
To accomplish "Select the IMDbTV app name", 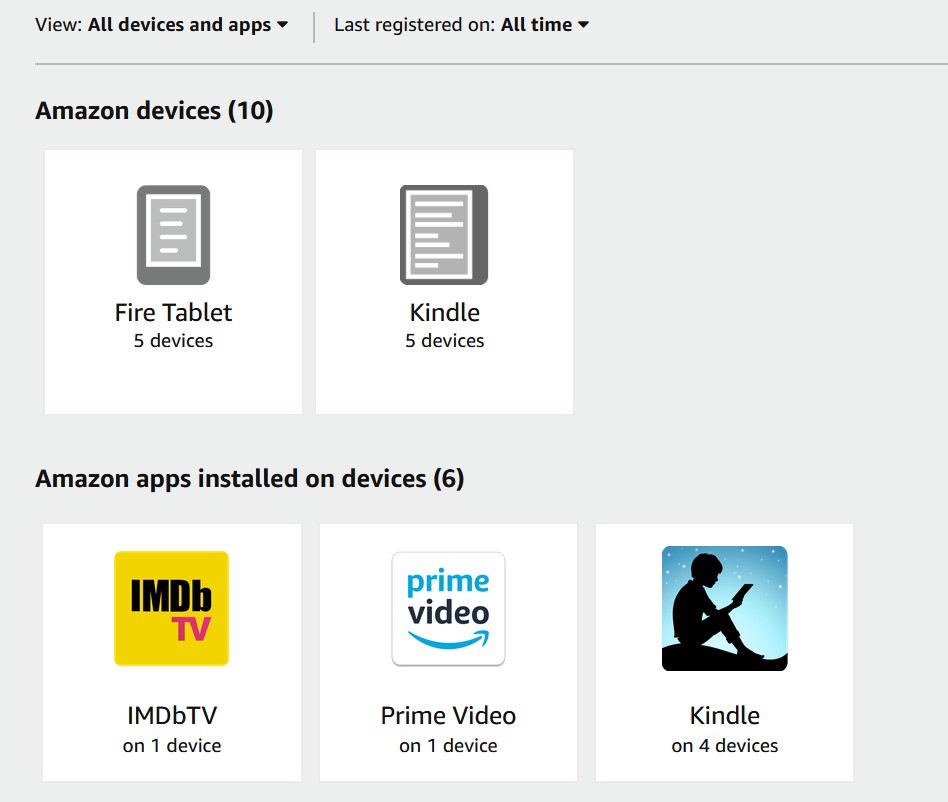I will coord(172,716).
